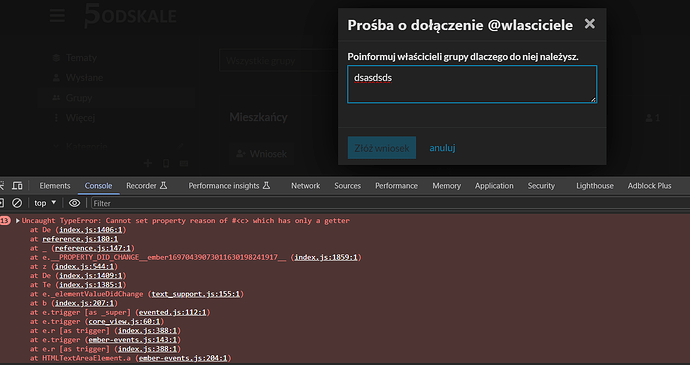Open source link index.js:1859:1
Image resolution: width=690 pixels, height=365 pixels.
tap(326, 258)
